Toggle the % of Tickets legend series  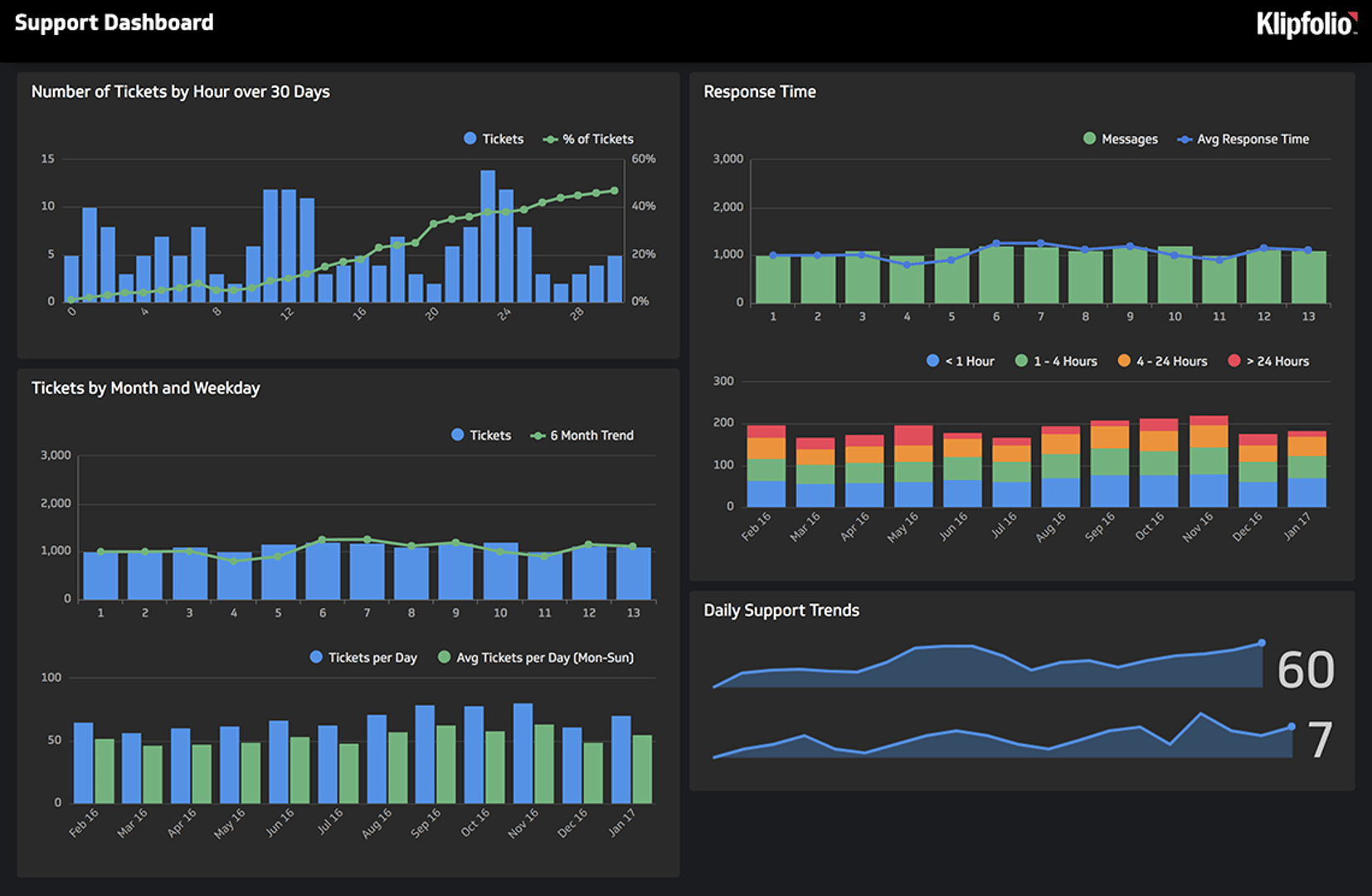coord(588,139)
